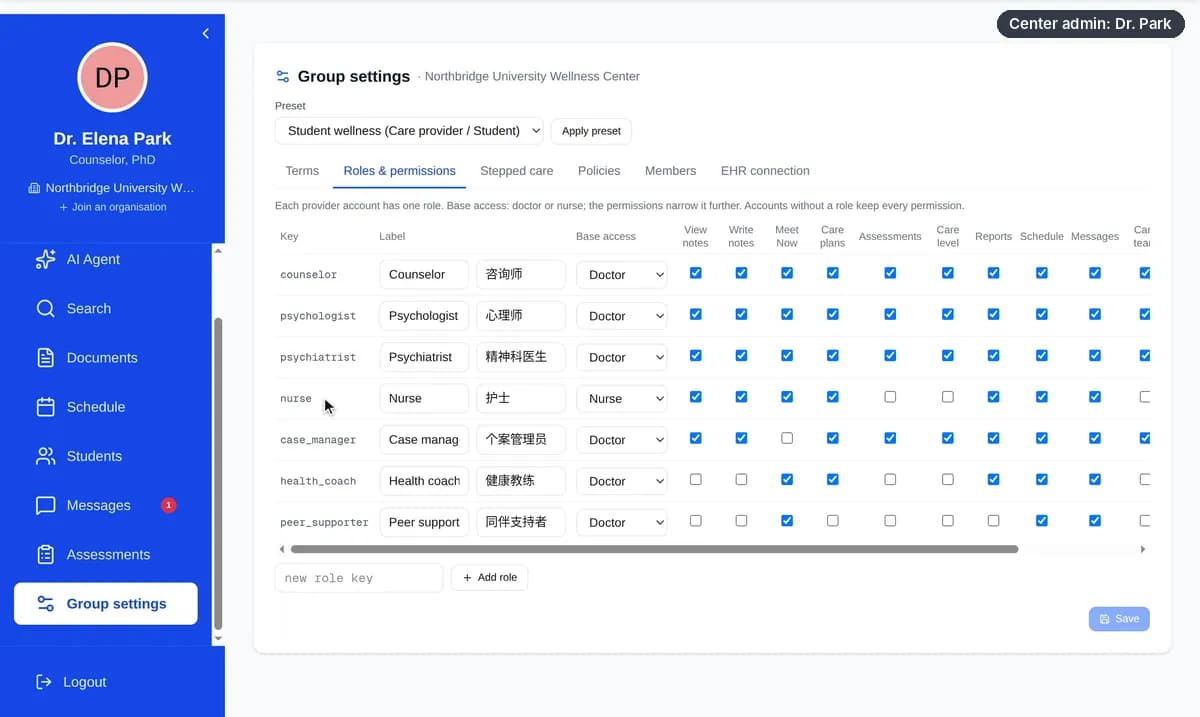
Task: Open Base access dropdown for psychiatrist
Action: pyautogui.click(x=621, y=357)
